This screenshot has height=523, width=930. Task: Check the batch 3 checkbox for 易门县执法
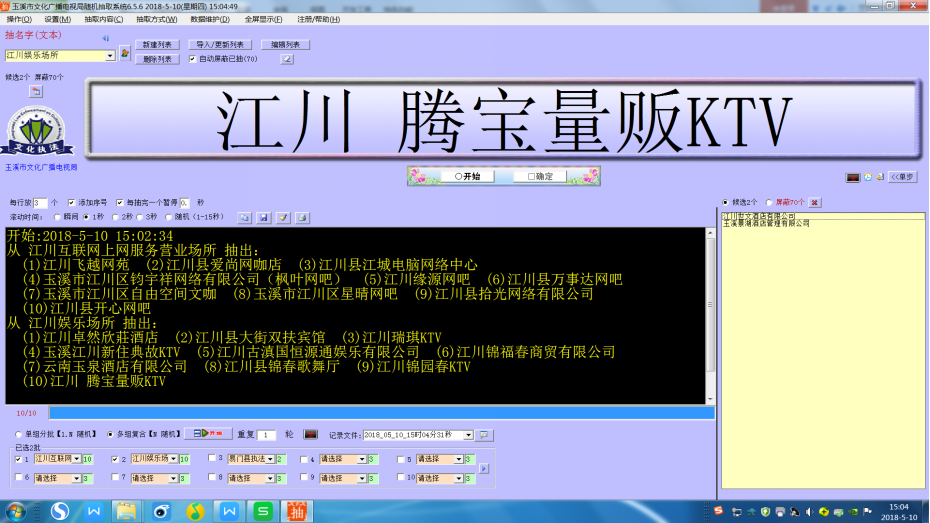pyautogui.click(x=212, y=458)
